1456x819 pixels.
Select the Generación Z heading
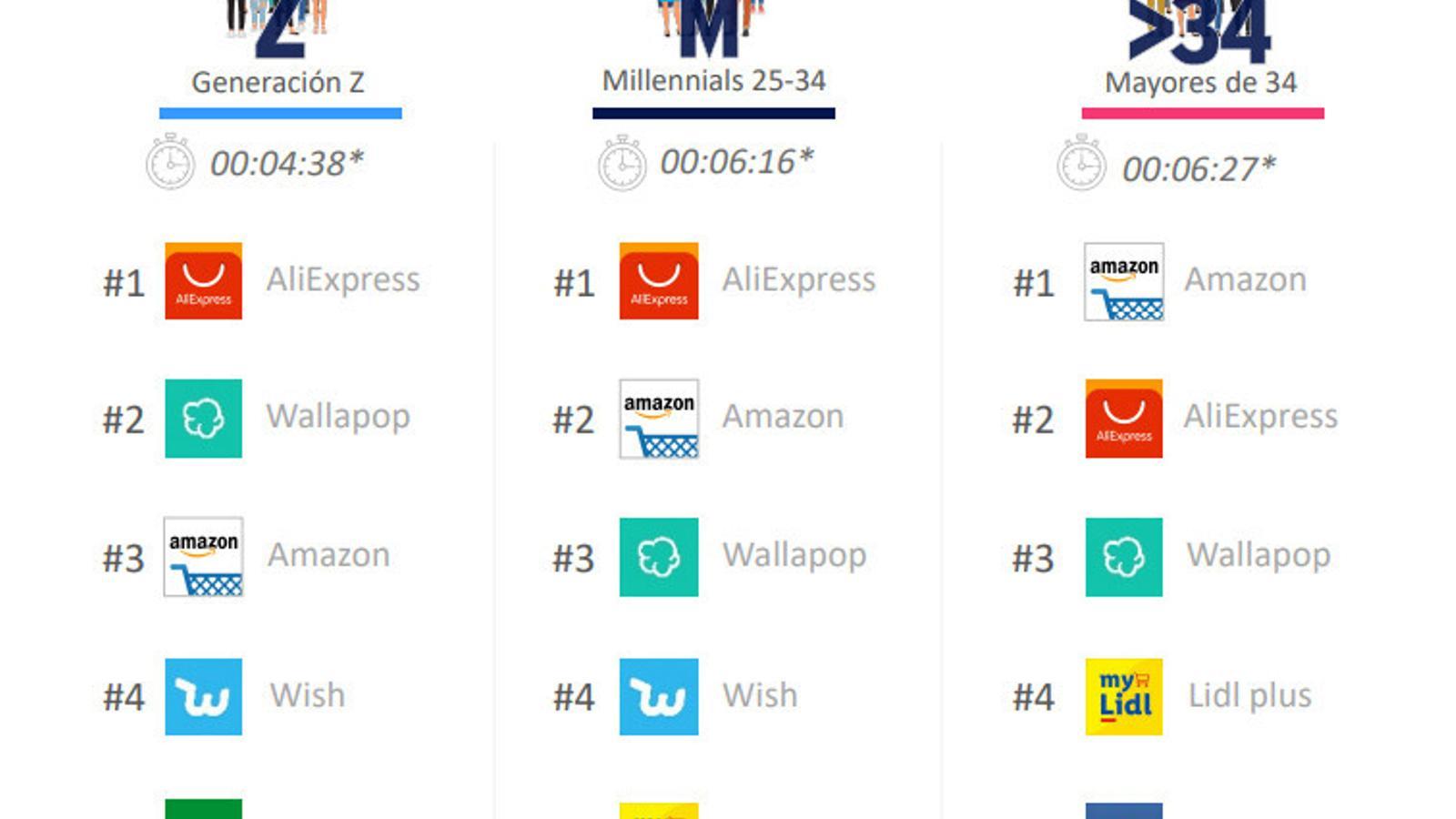coord(278,82)
